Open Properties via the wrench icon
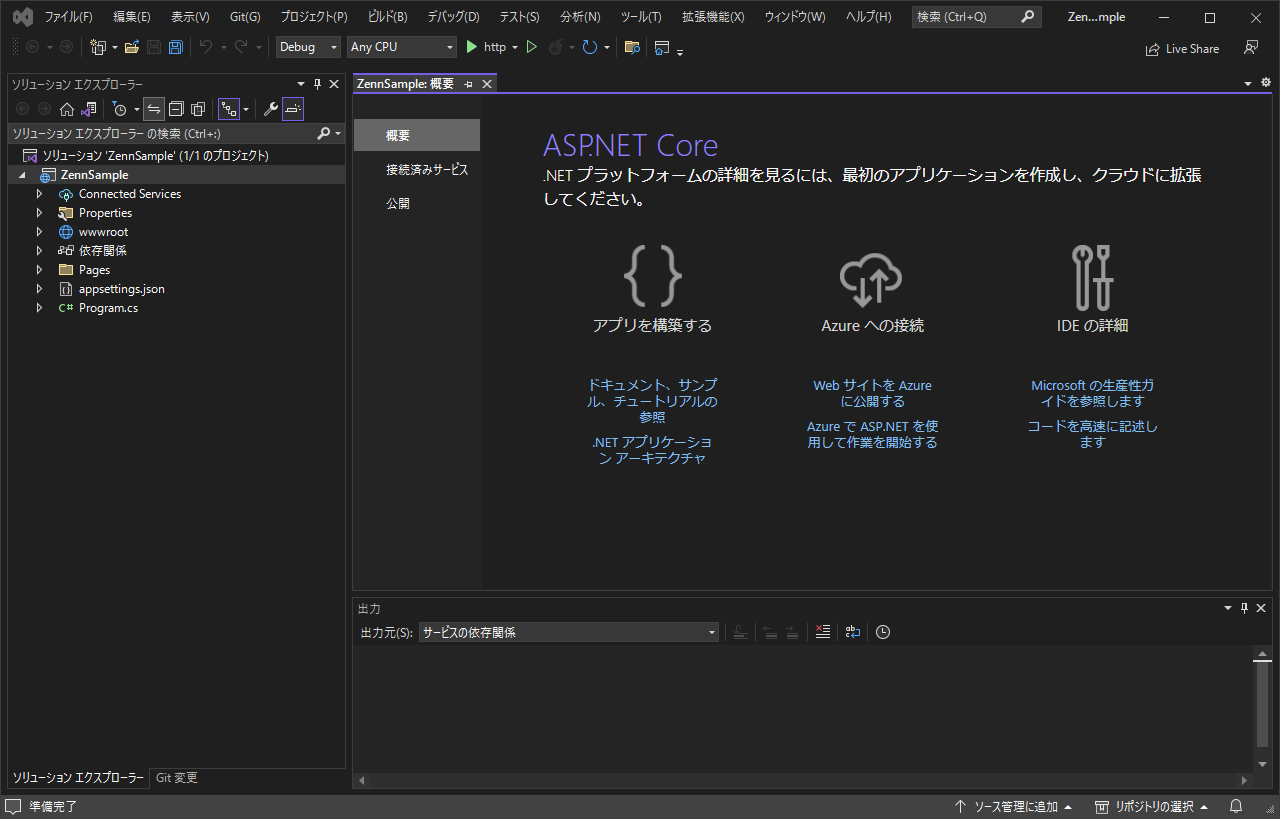Image resolution: width=1280 pixels, height=819 pixels. click(x=270, y=109)
